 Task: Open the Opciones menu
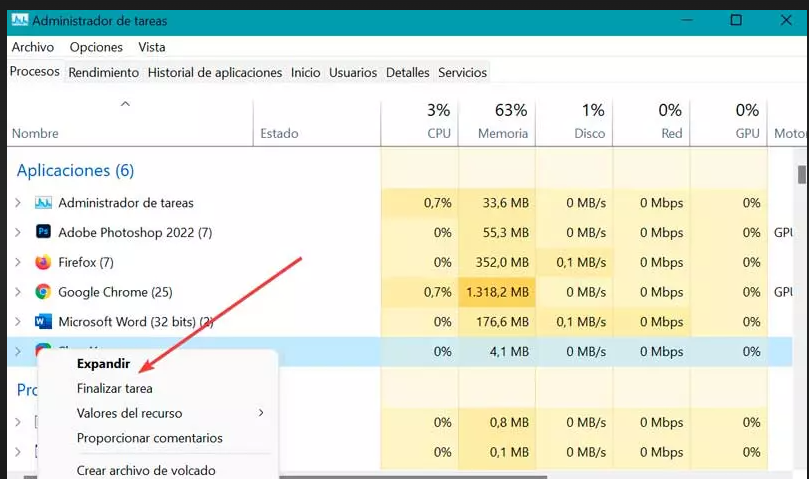tap(96, 47)
